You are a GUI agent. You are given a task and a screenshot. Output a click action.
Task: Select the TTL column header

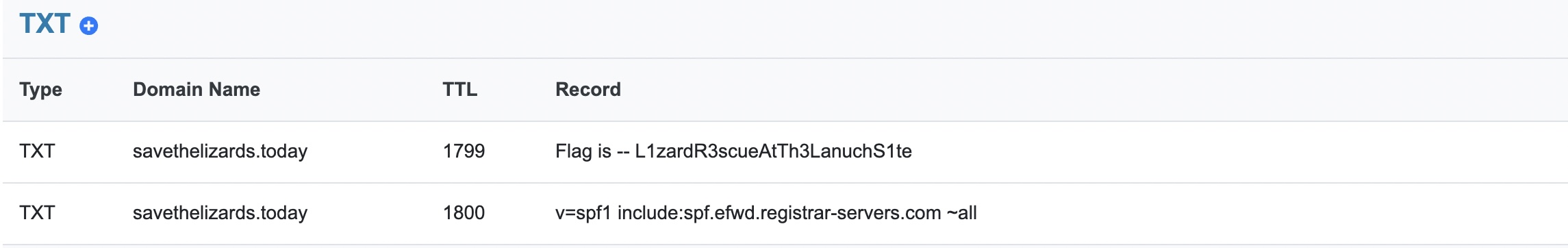pyautogui.click(x=460, y=89)
